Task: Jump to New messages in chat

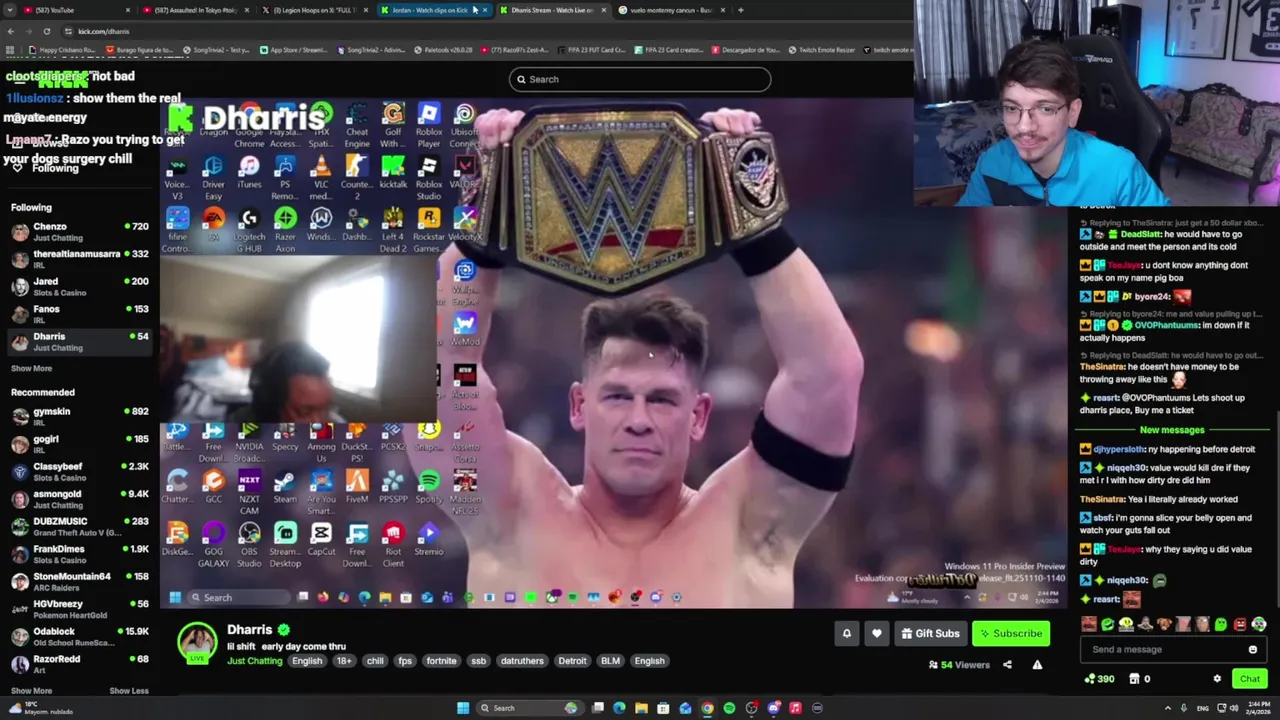Action: click(x=1172, y=430)
